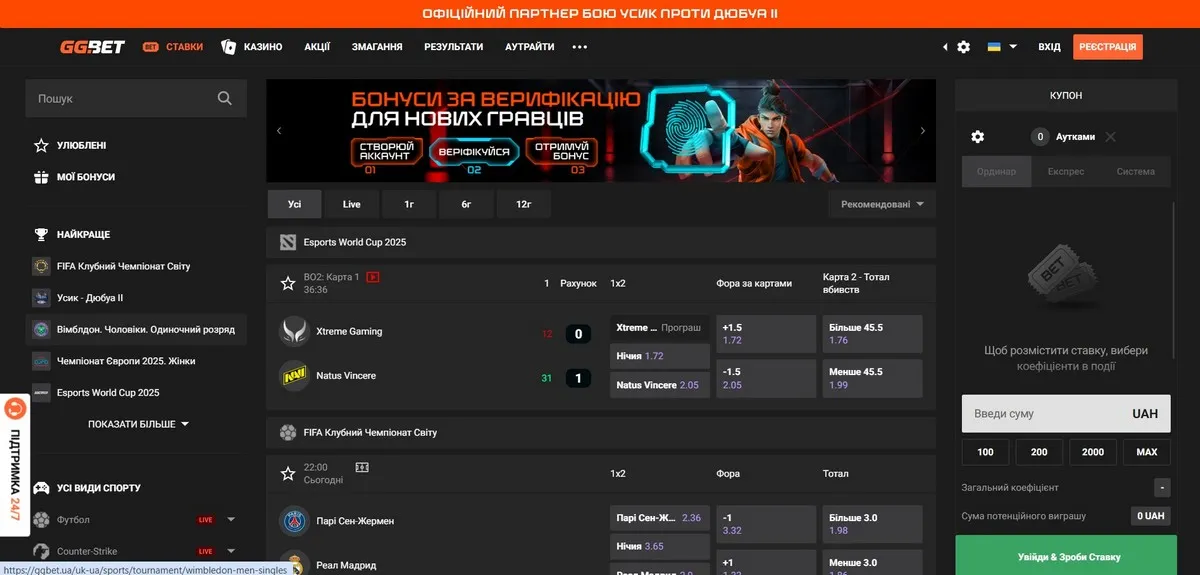Bet on Нічия at 1.72
This screenshot has height=575, width=1200.
click(660, 356)
